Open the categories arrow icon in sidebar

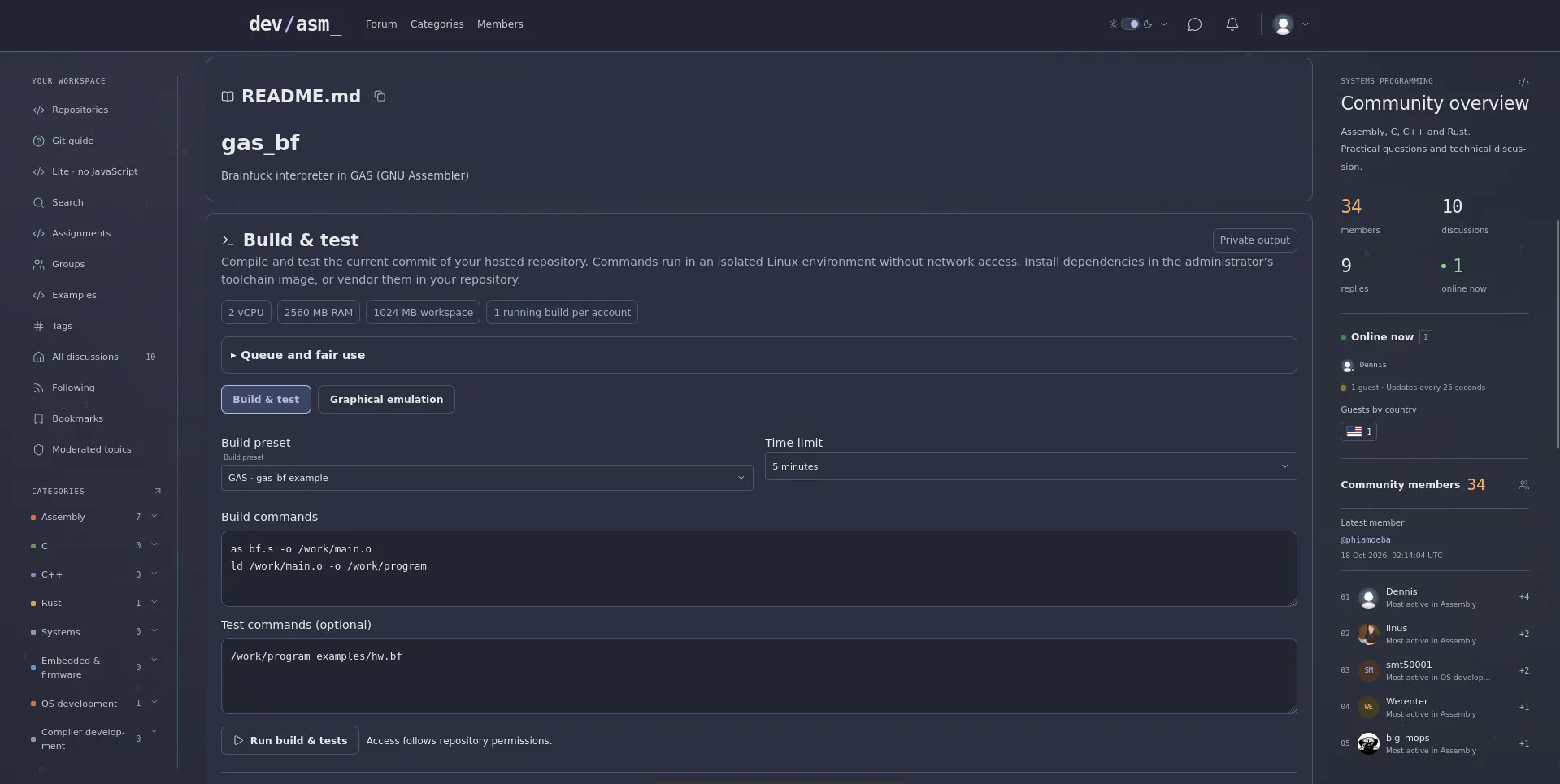tap(158, 491)
